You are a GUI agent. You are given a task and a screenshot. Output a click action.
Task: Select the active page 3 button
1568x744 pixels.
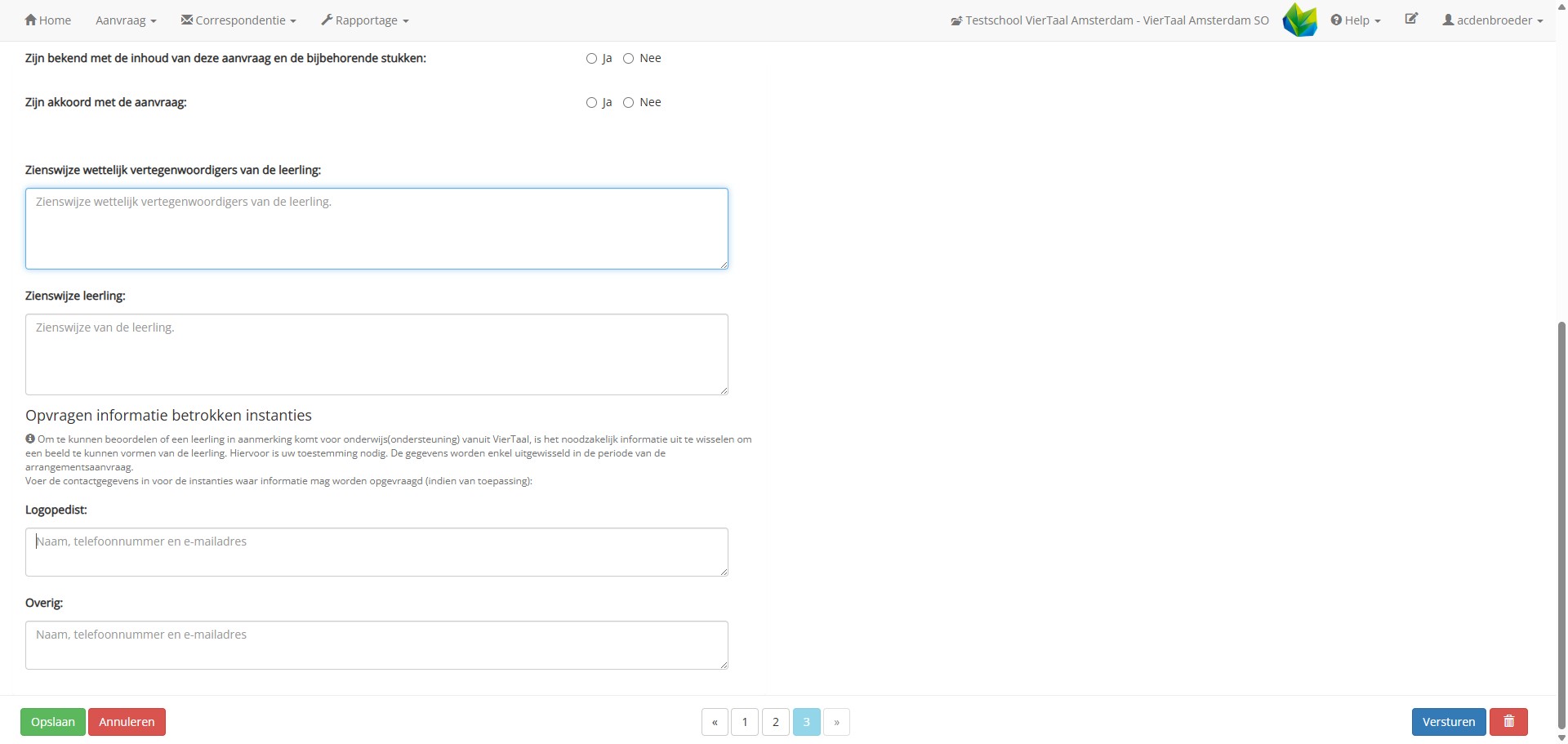pyautogui.click(x=806, y=722)
